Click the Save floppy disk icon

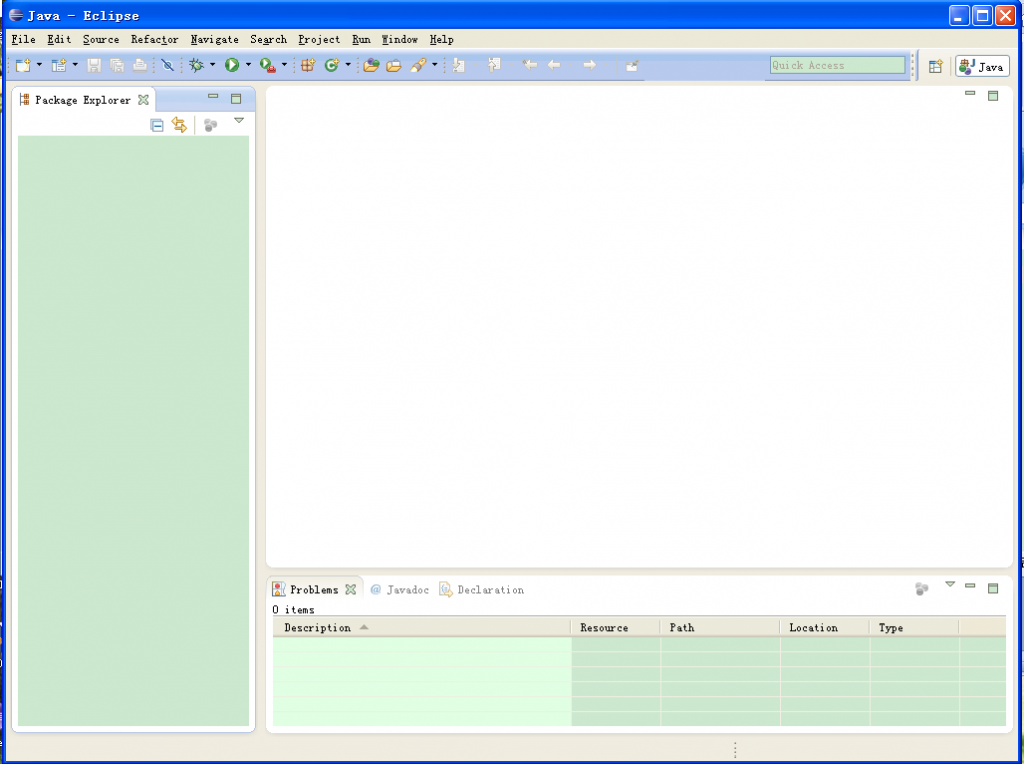[x=94, y=65]
